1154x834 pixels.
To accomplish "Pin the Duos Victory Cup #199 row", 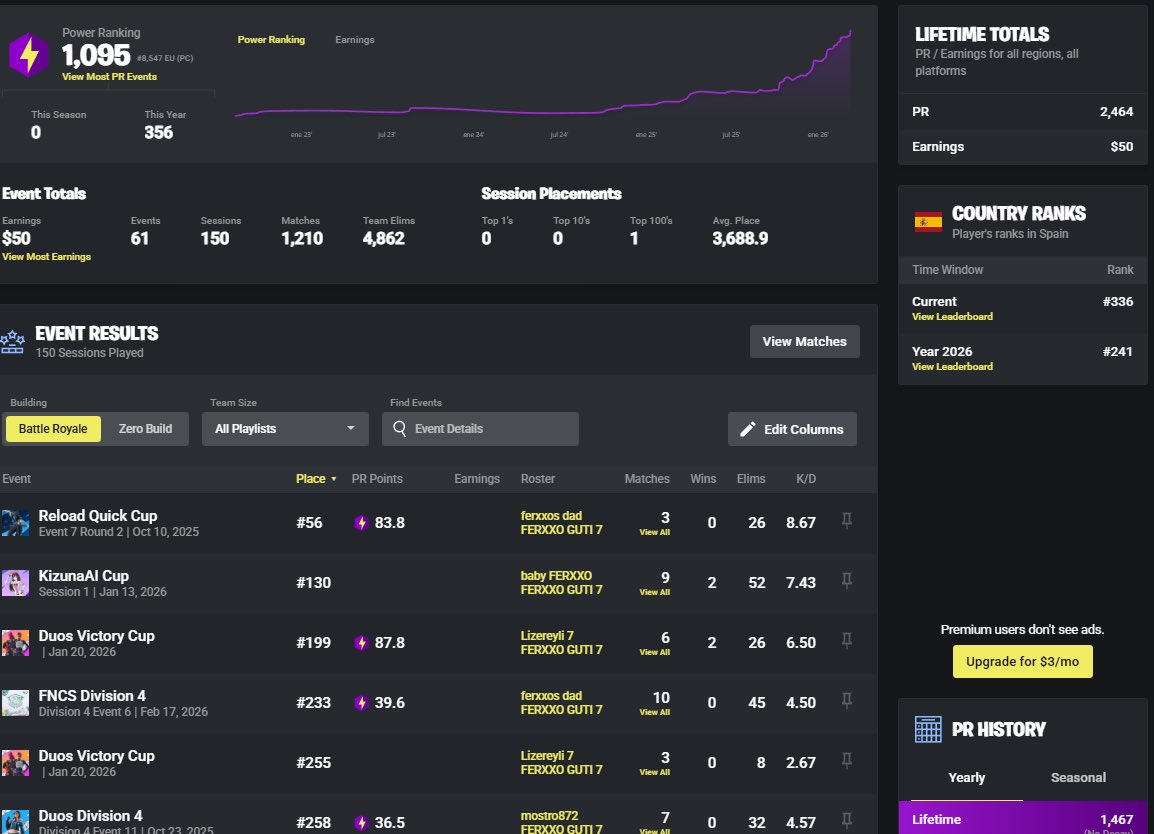I will coord(847,641).
